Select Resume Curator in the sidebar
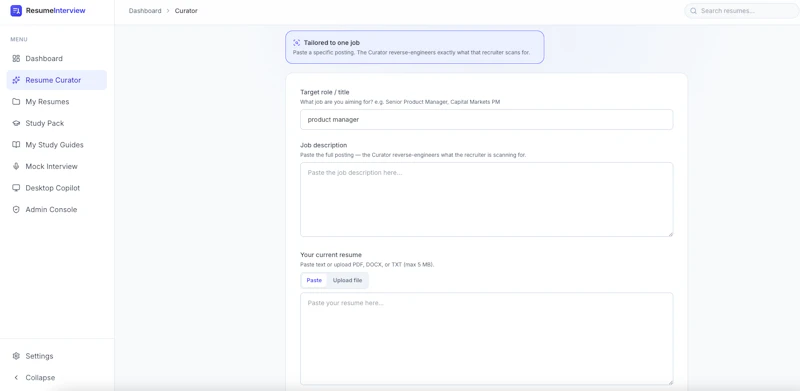800x391 pixels. [x=57, y=80]
